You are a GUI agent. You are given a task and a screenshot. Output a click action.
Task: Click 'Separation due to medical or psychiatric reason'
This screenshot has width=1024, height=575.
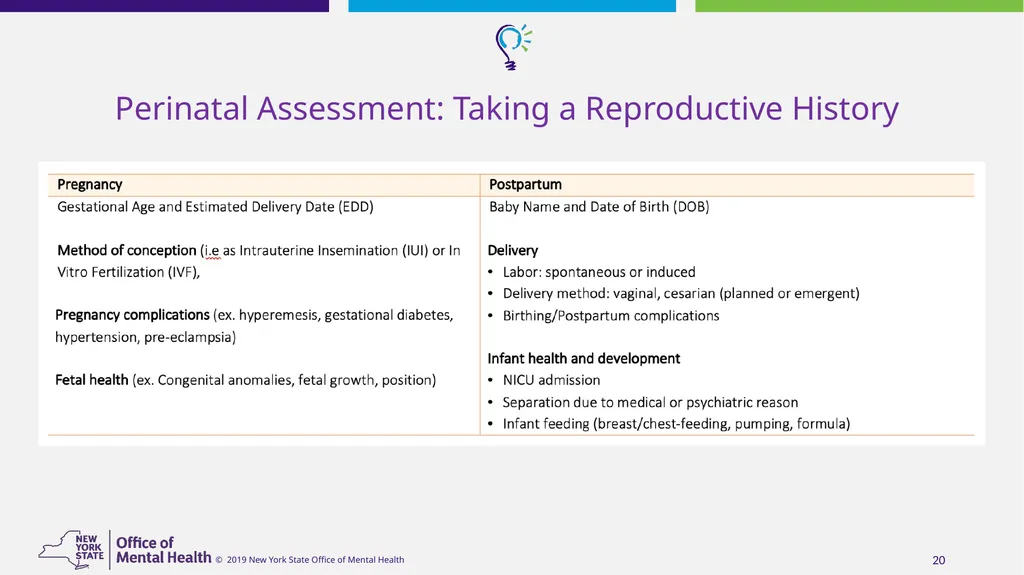pyautogui.click(x=650, y=402)
